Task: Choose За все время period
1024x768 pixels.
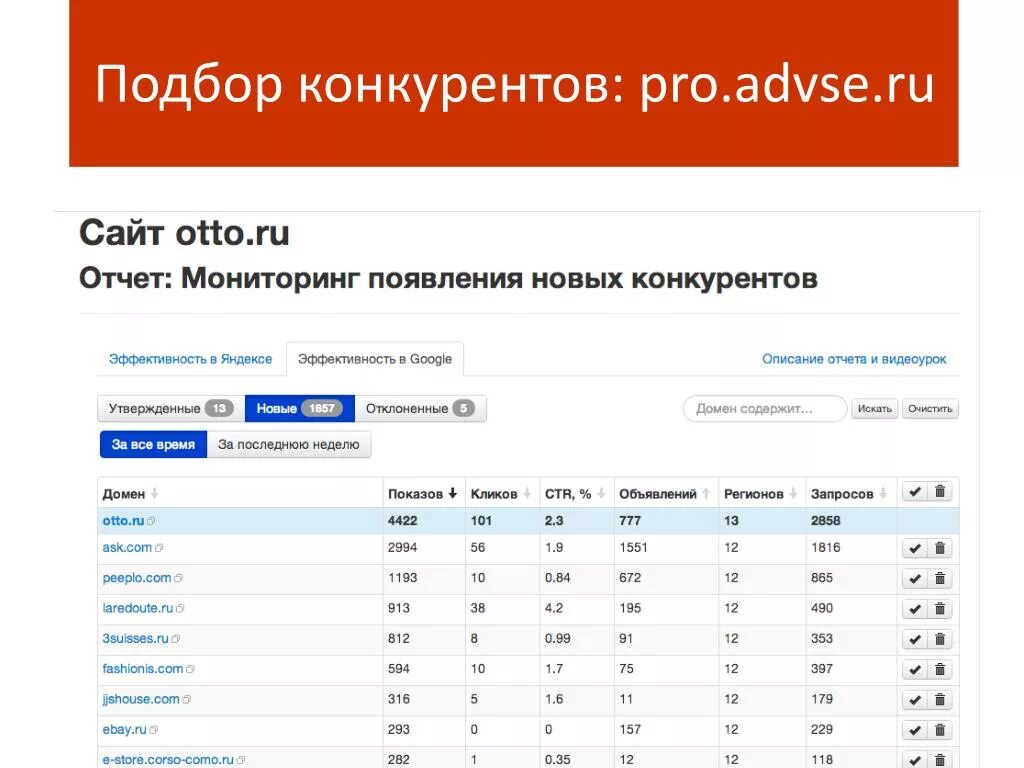Action: pos(153,445)
